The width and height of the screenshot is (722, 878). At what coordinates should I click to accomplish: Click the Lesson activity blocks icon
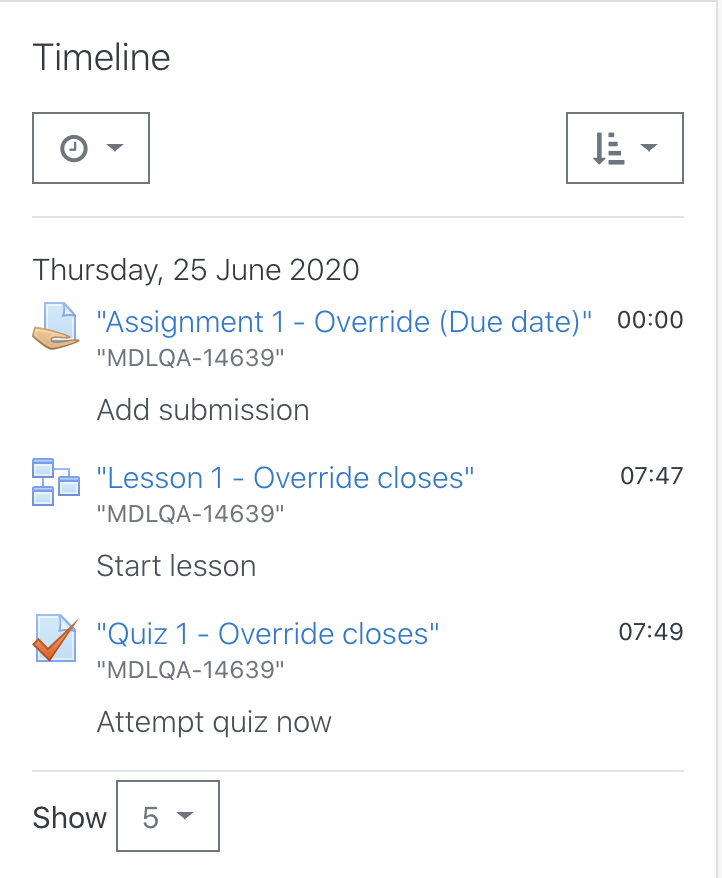pos(55,482)
